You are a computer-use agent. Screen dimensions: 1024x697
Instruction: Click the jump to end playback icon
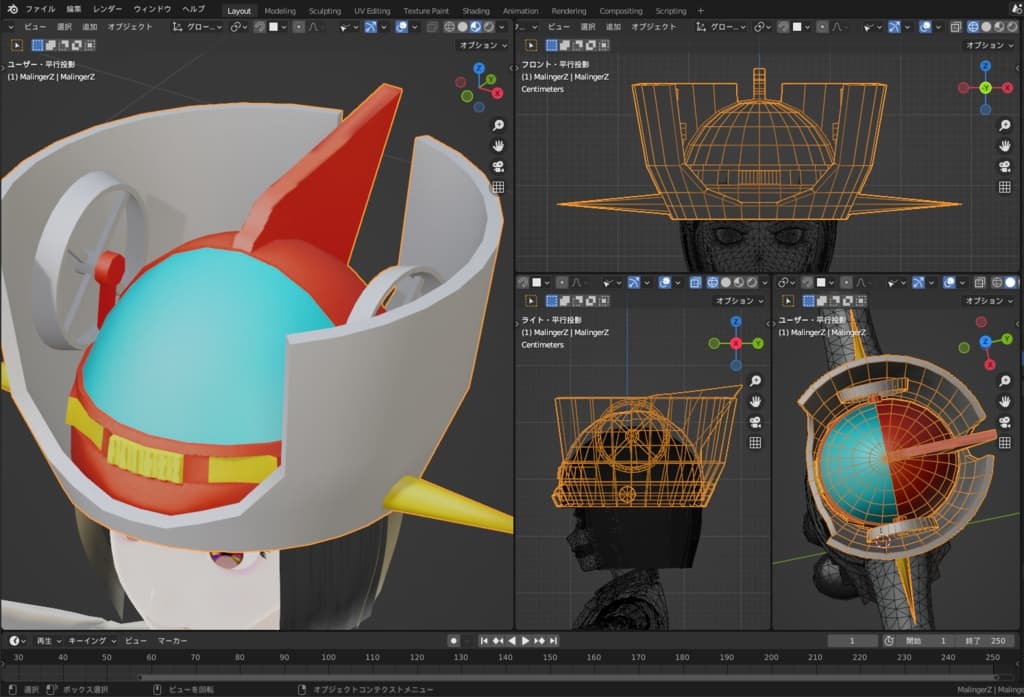point(553,640)
